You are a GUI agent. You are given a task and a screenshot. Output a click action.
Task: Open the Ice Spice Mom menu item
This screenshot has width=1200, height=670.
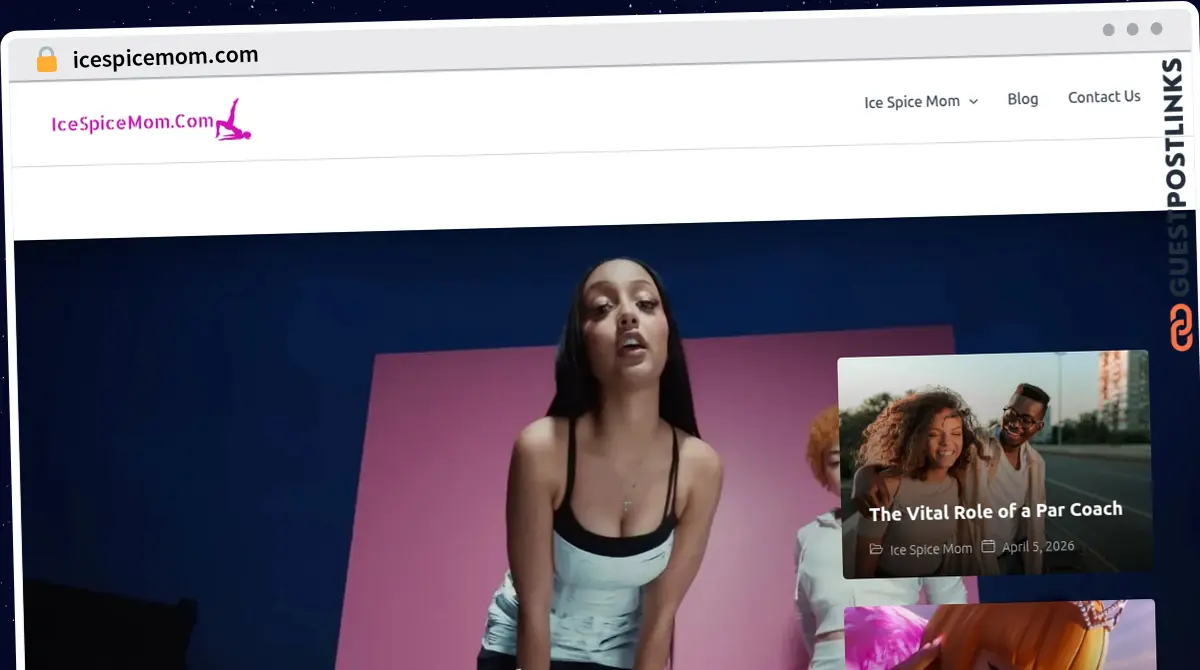pos(912,101)
